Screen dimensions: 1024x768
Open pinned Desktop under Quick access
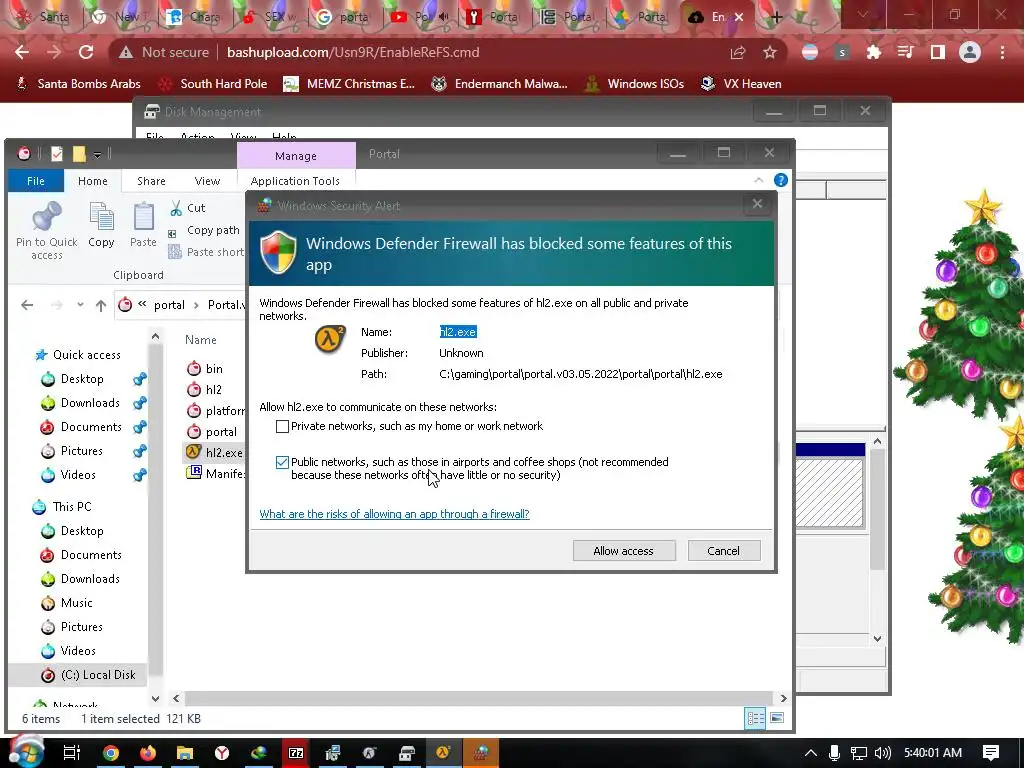click(x=82, y=379)
